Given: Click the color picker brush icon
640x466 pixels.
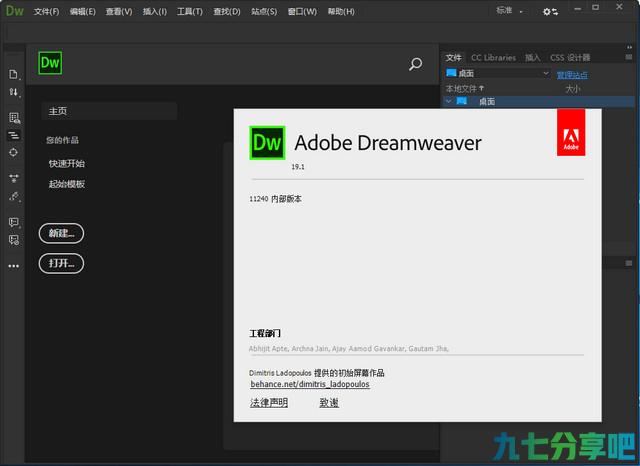Looking at the screenshot, I should coord(14,197).
